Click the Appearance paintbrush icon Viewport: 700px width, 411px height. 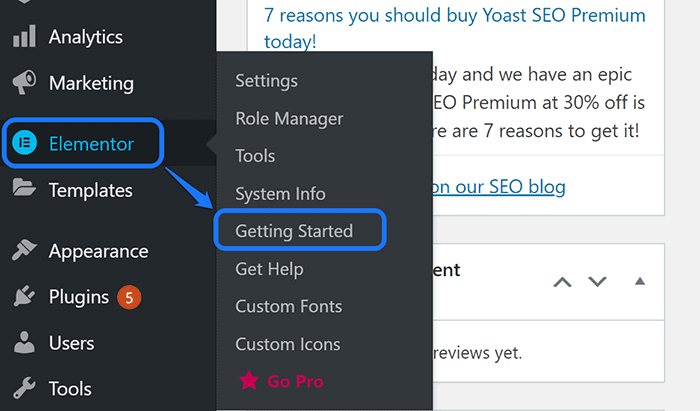pyautogui.click(x=24, y=251)
